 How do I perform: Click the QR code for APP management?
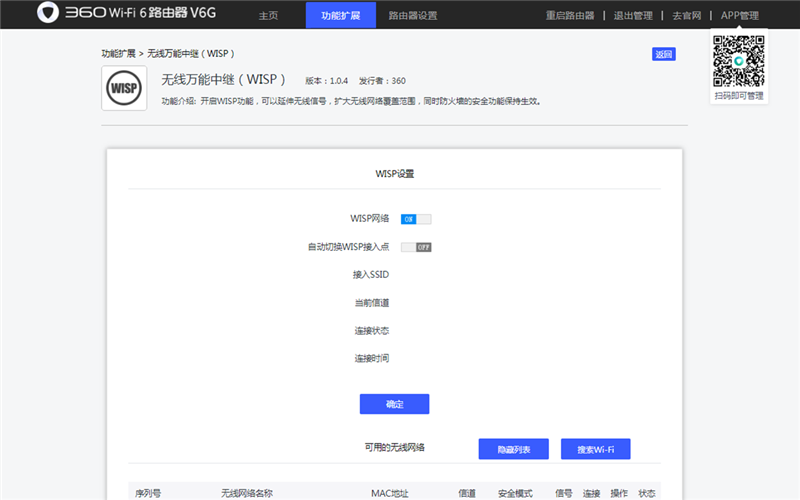[739, 61]
